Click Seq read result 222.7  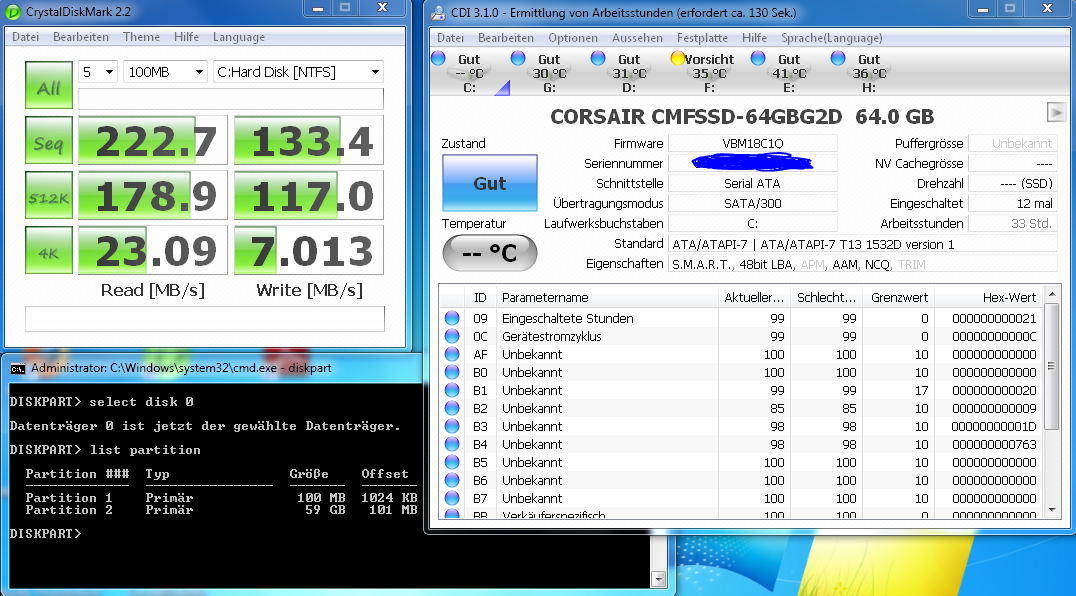(152, 141)
